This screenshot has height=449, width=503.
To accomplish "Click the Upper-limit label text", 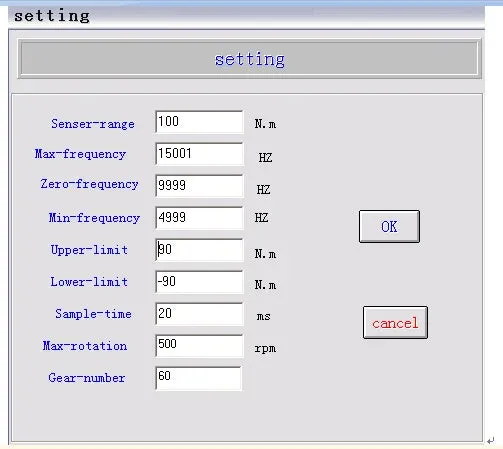I will pyautogui.click(x=89, y=250).
